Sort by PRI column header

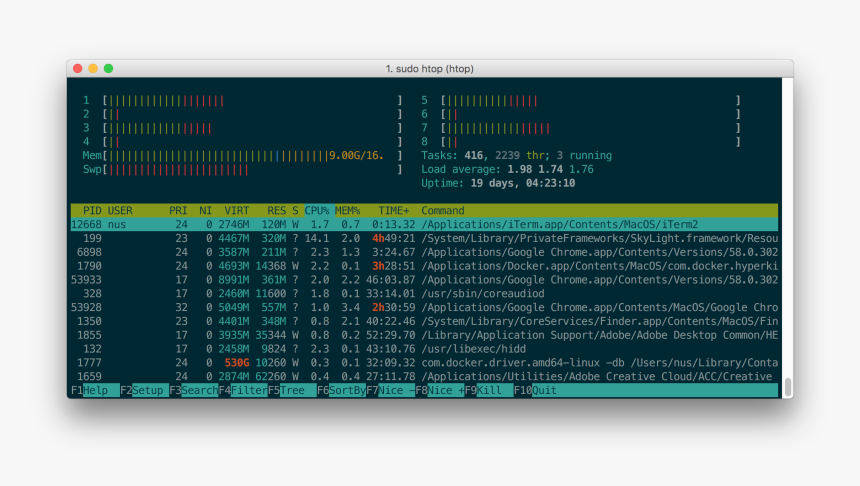[178, 211]
